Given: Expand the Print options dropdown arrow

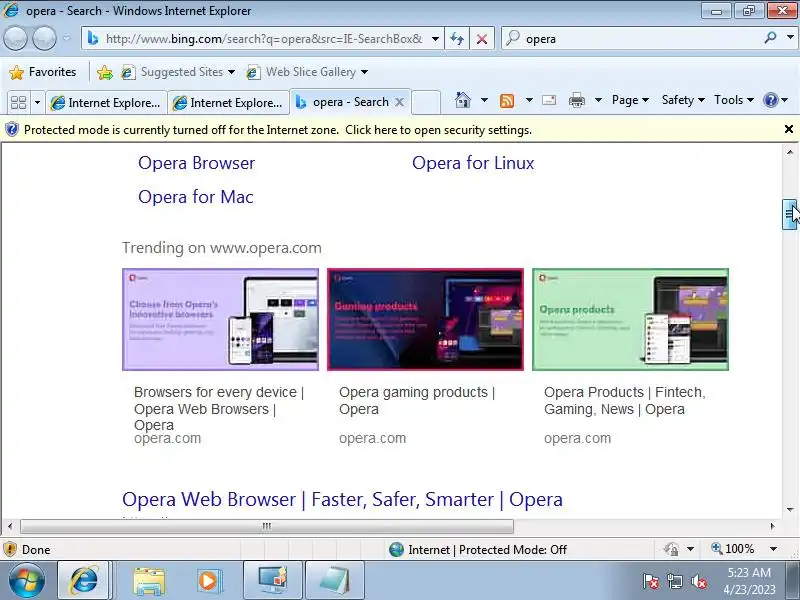Looking at the screenshot, I should click(x=598, y=100).
